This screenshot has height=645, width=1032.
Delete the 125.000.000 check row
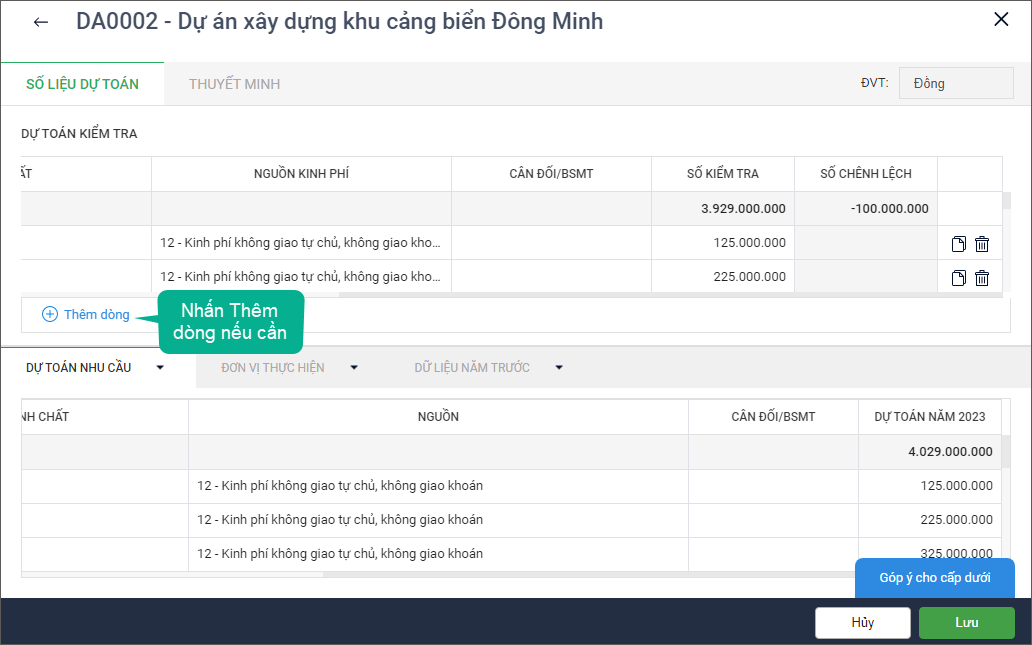point(982,244)
